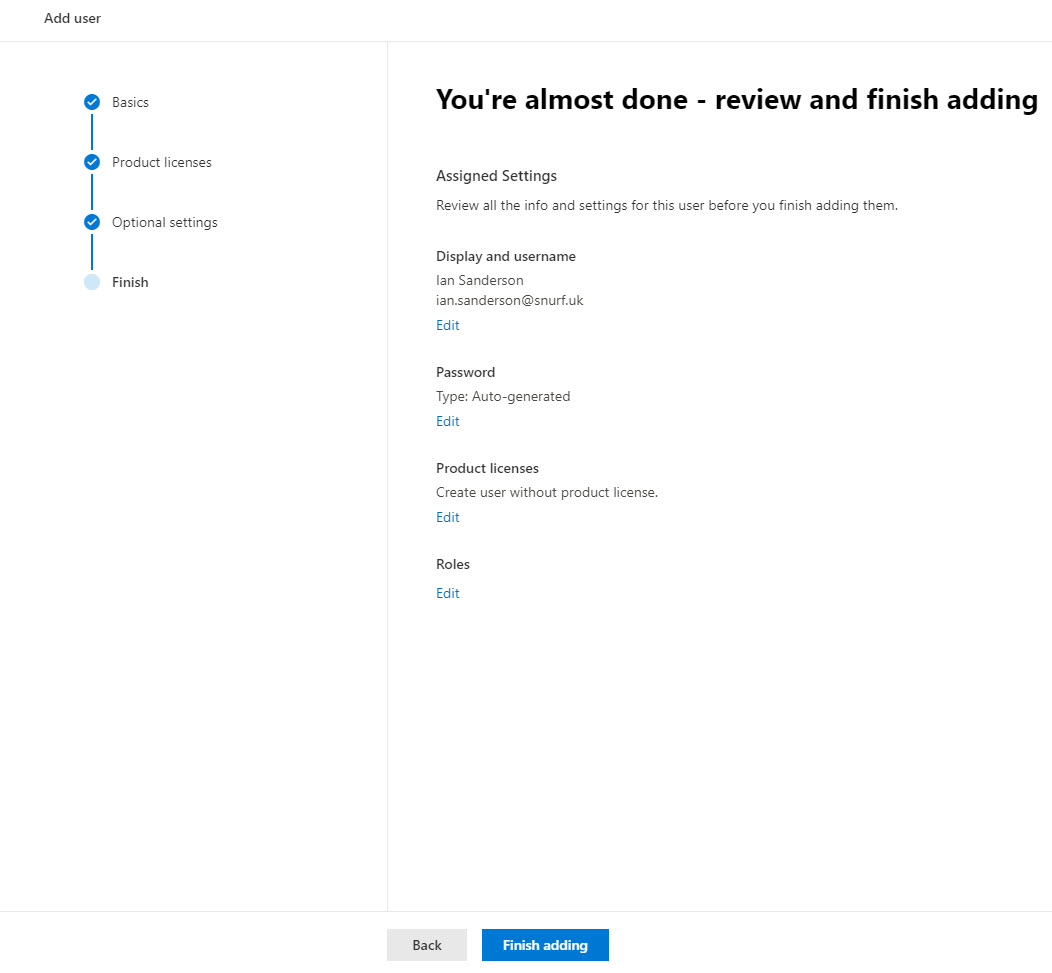Click the review and finish adding heading
1052x973 pixels.
736,99
